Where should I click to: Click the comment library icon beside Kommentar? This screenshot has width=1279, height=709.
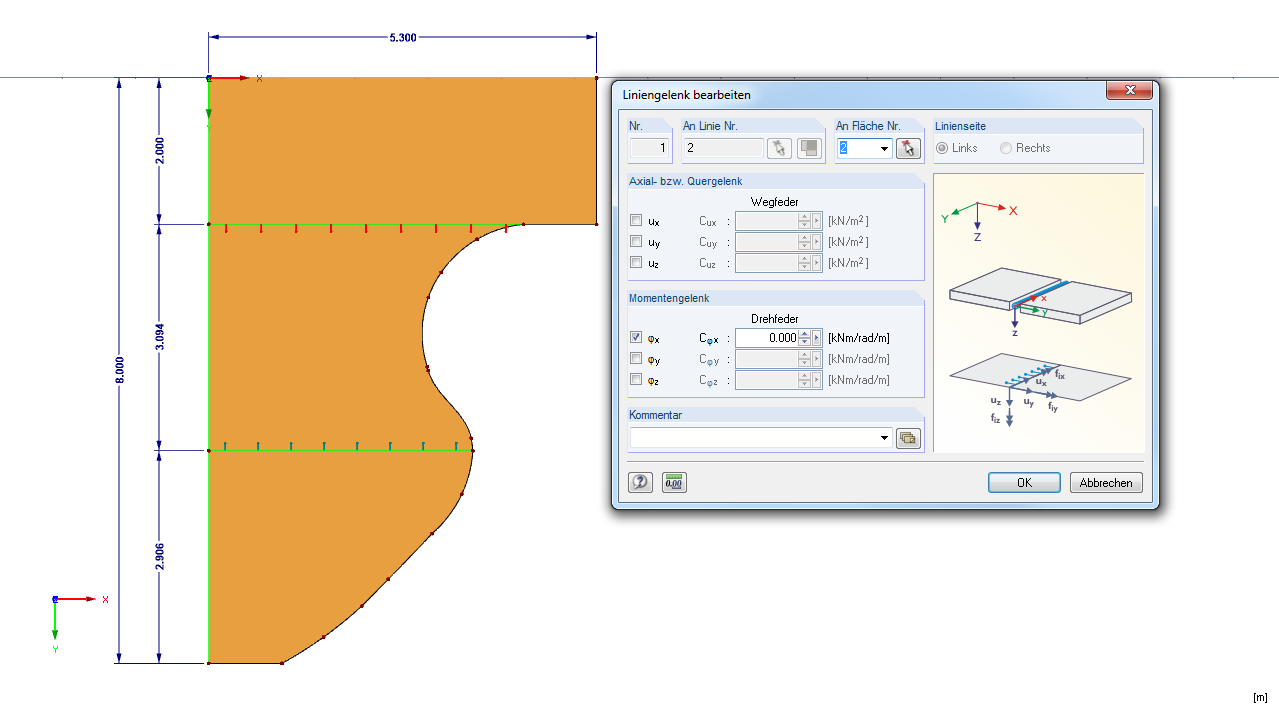[x=906, y=437]
